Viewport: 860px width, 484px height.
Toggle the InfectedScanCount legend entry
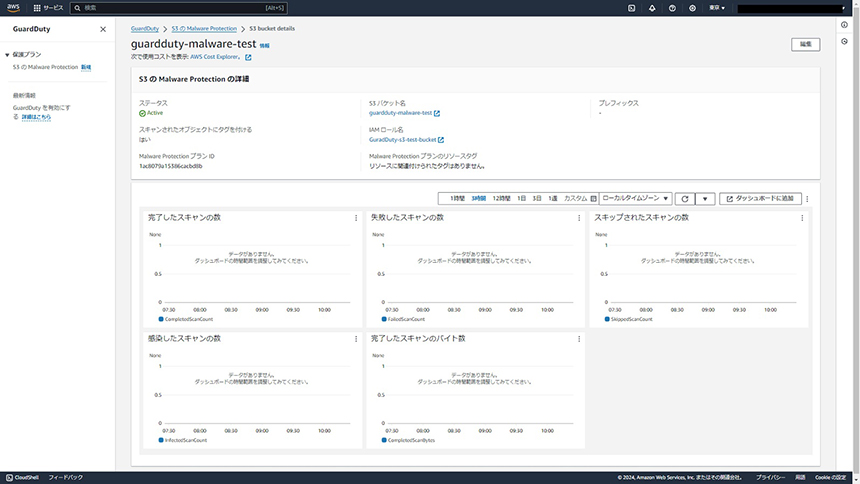click(x=183, y=440)
